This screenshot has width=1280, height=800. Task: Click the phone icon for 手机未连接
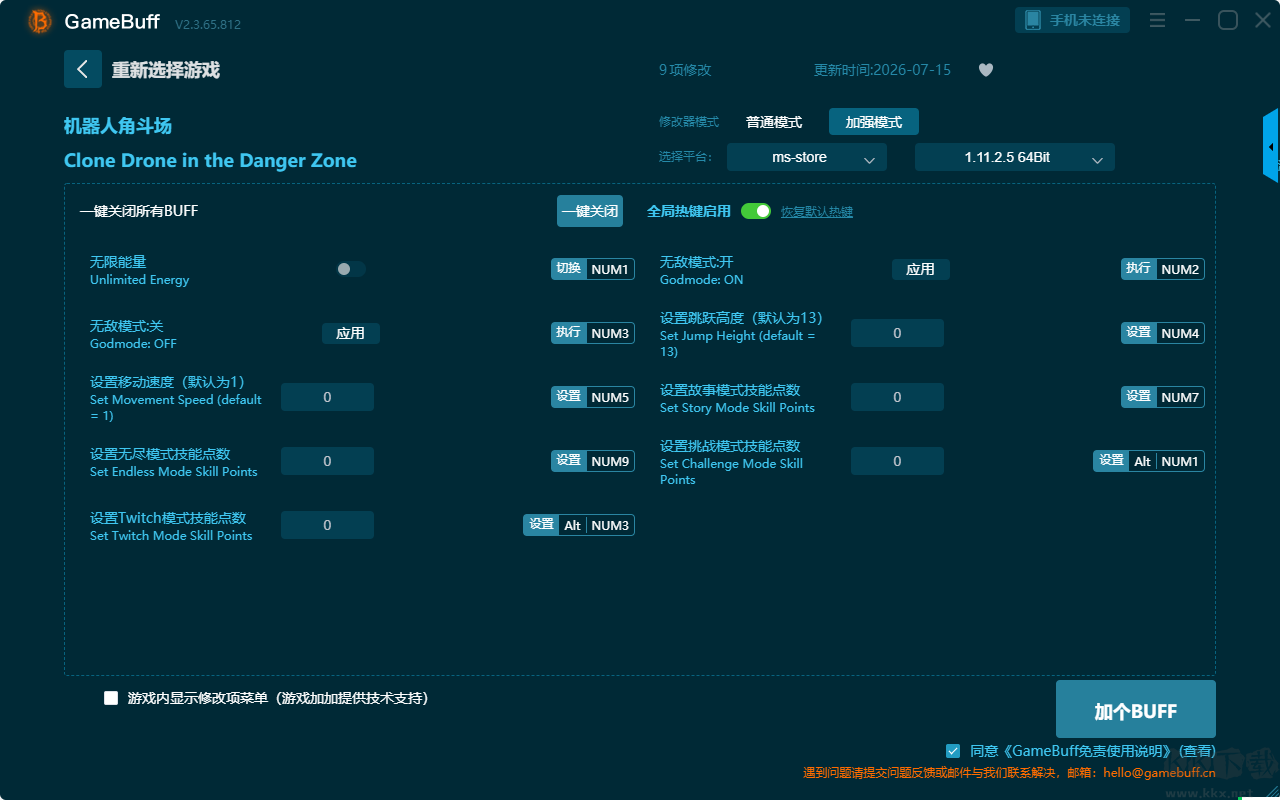click(x=1032, y=20)
